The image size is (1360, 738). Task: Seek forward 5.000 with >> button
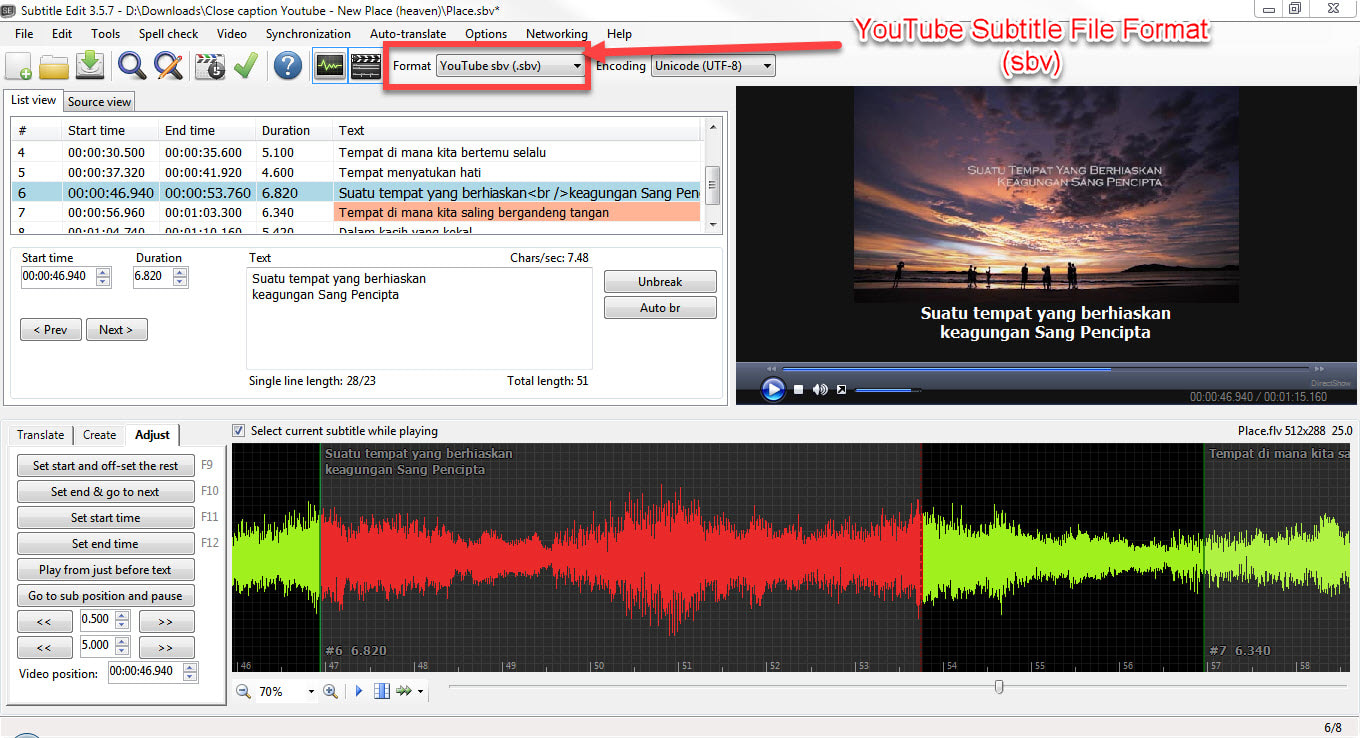tap(166, 647)
